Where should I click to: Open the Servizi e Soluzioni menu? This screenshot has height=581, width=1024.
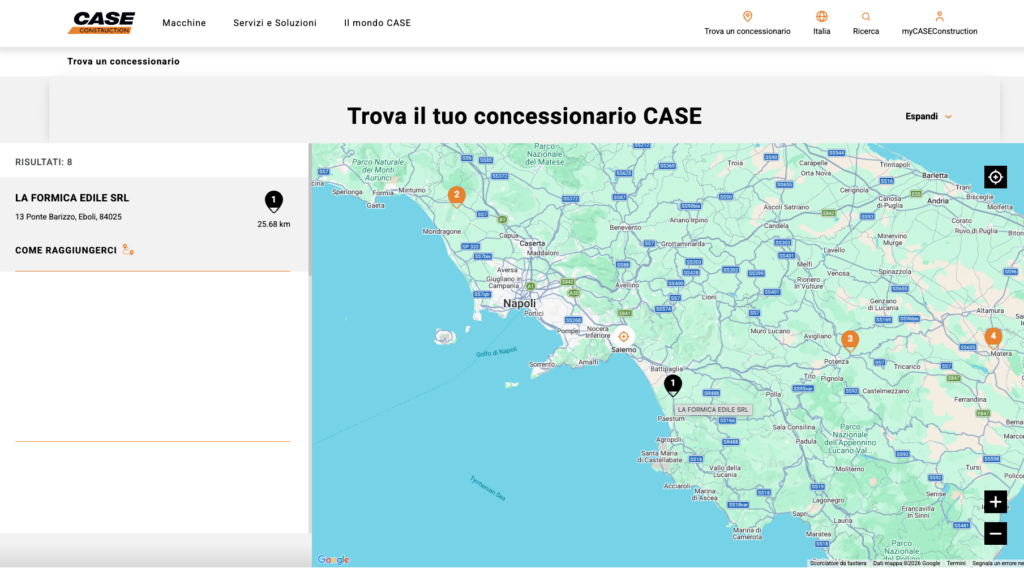[275, 23]
